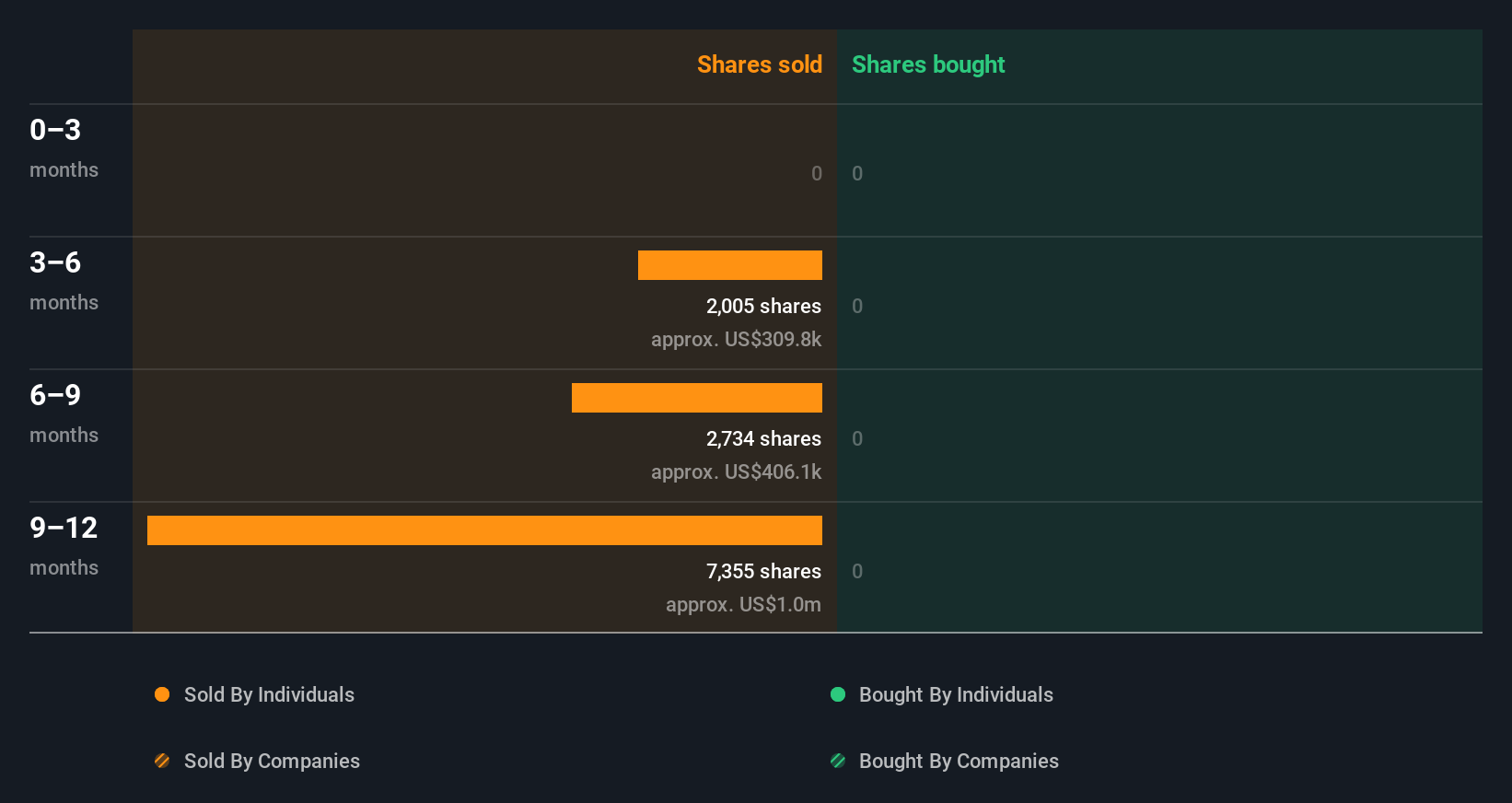Click the 6–9 months orange sold bar
1512x803 pixels.
(697, 398)
